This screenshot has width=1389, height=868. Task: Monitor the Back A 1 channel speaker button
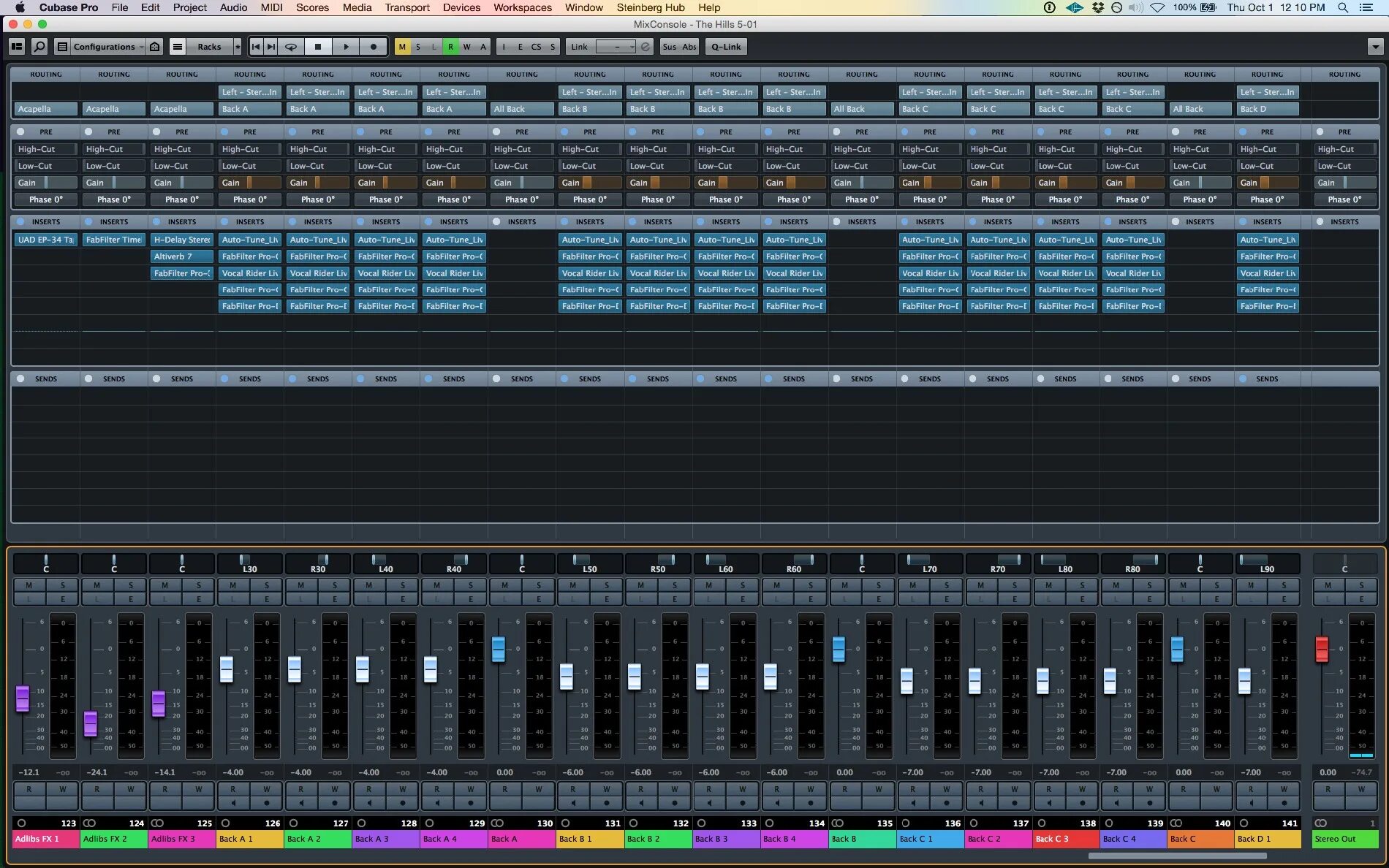coord(233,803)
